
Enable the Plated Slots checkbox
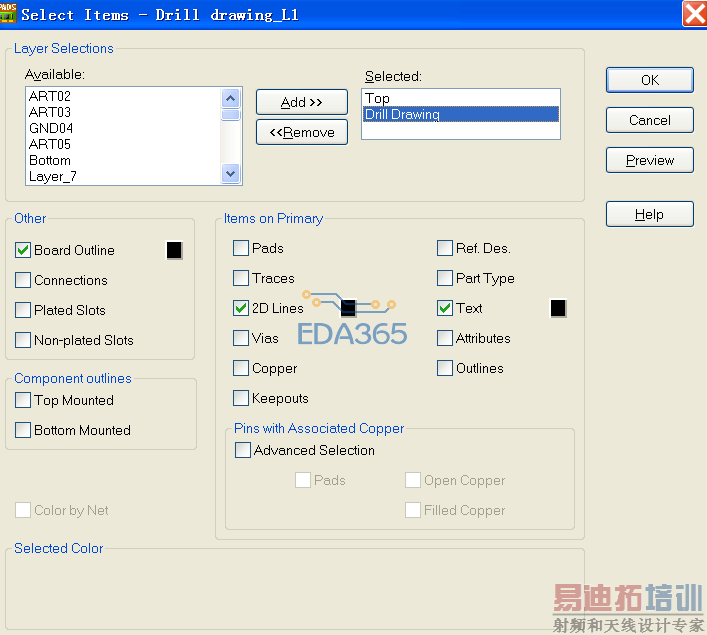23,310
